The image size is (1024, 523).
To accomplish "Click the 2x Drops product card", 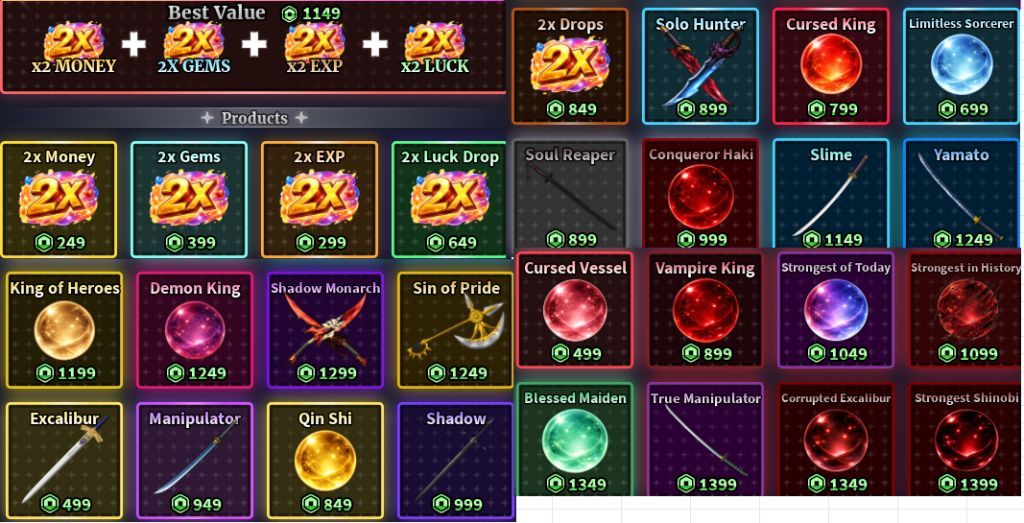I will 569,66.
